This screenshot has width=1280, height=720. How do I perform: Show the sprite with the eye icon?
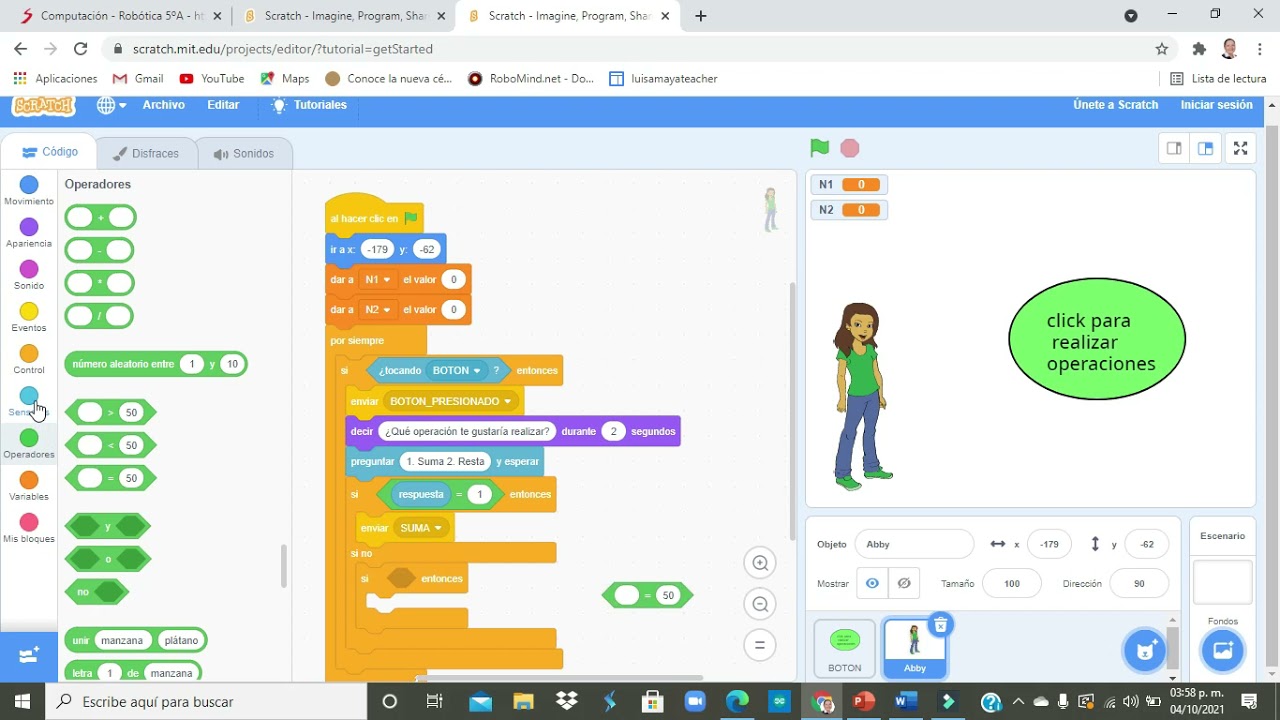tap(873, 583)
